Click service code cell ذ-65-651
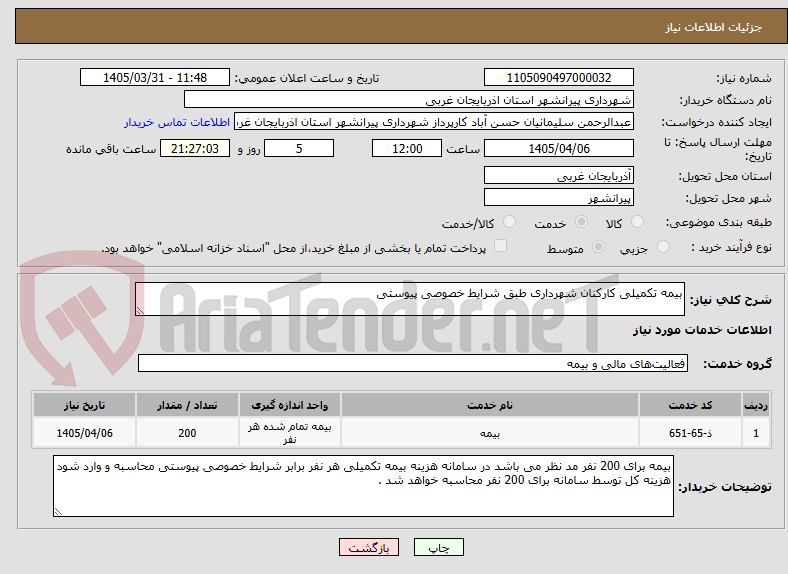788x574 pixels. 691,433
